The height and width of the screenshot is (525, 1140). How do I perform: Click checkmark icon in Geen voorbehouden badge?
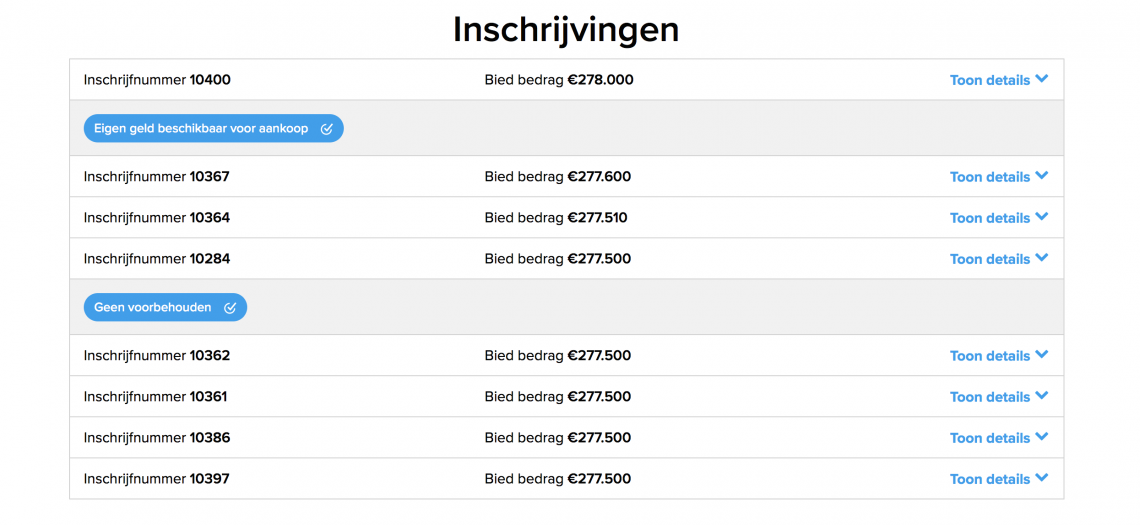pyautogui.click(x=230, y=308)
